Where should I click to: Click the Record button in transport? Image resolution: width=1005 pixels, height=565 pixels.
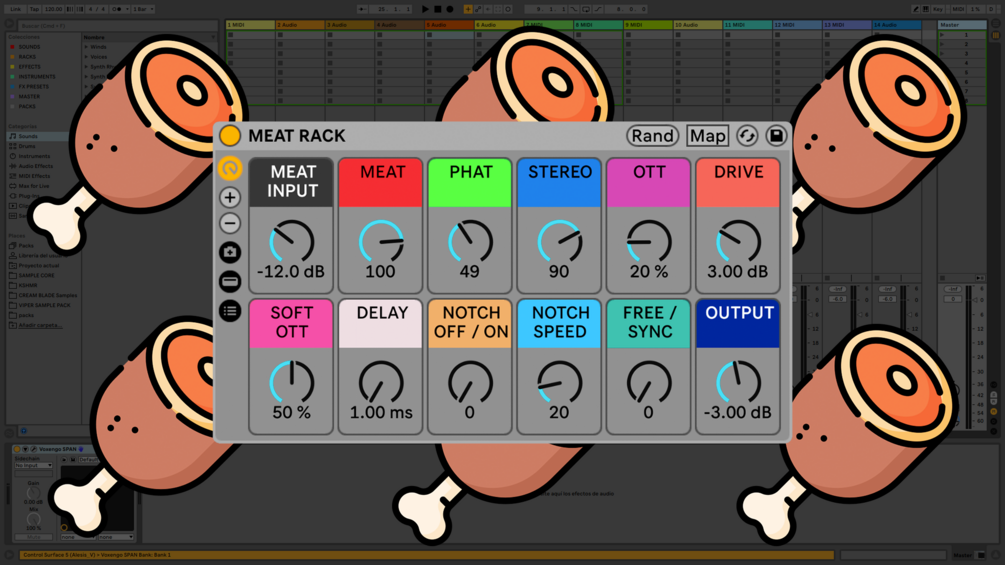(450, 10)
